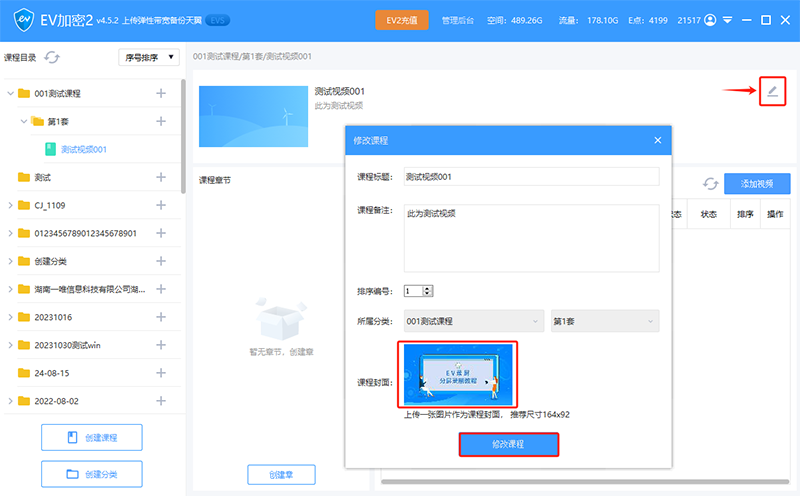Click the refresh icon left of 添加视频
800x496 pixels.
(711, 184)
